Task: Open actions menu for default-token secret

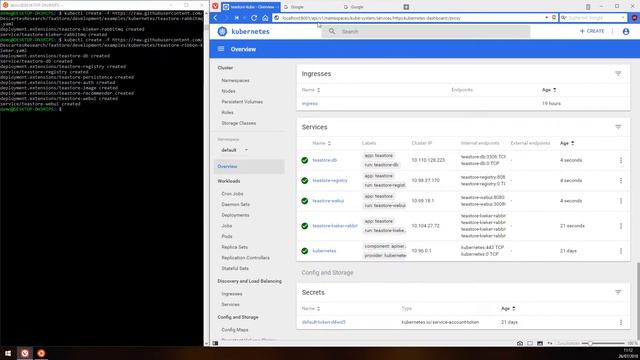Action: [x=621, y=322]
